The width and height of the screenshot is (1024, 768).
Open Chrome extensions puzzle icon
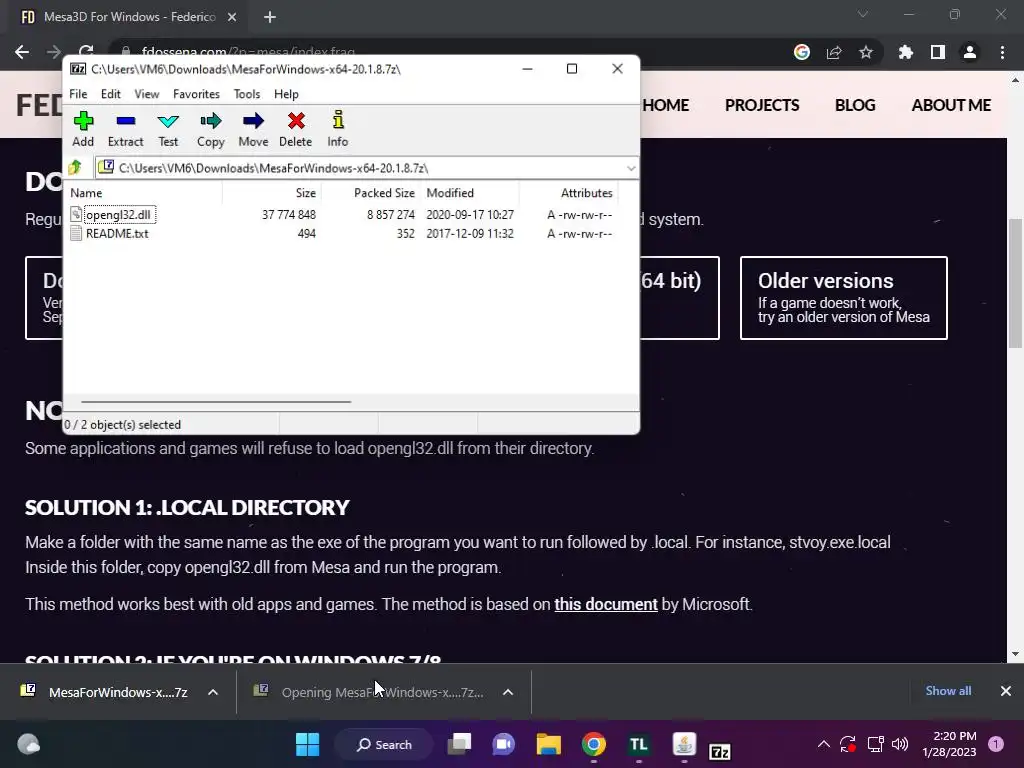click(905, 52)
